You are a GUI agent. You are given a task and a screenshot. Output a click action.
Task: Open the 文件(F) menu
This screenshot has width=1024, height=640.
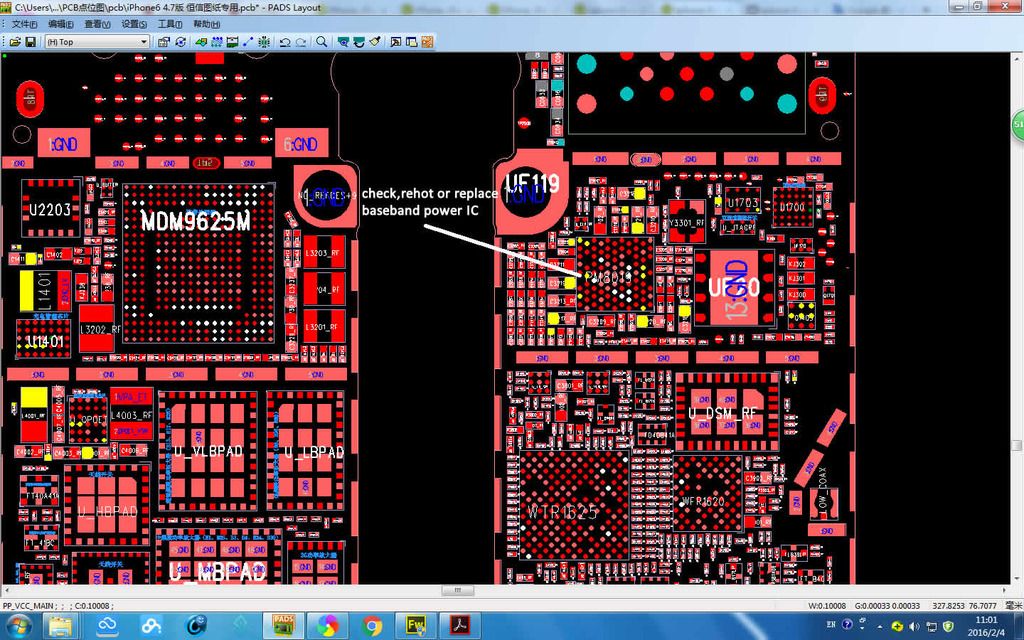point(24,24)
